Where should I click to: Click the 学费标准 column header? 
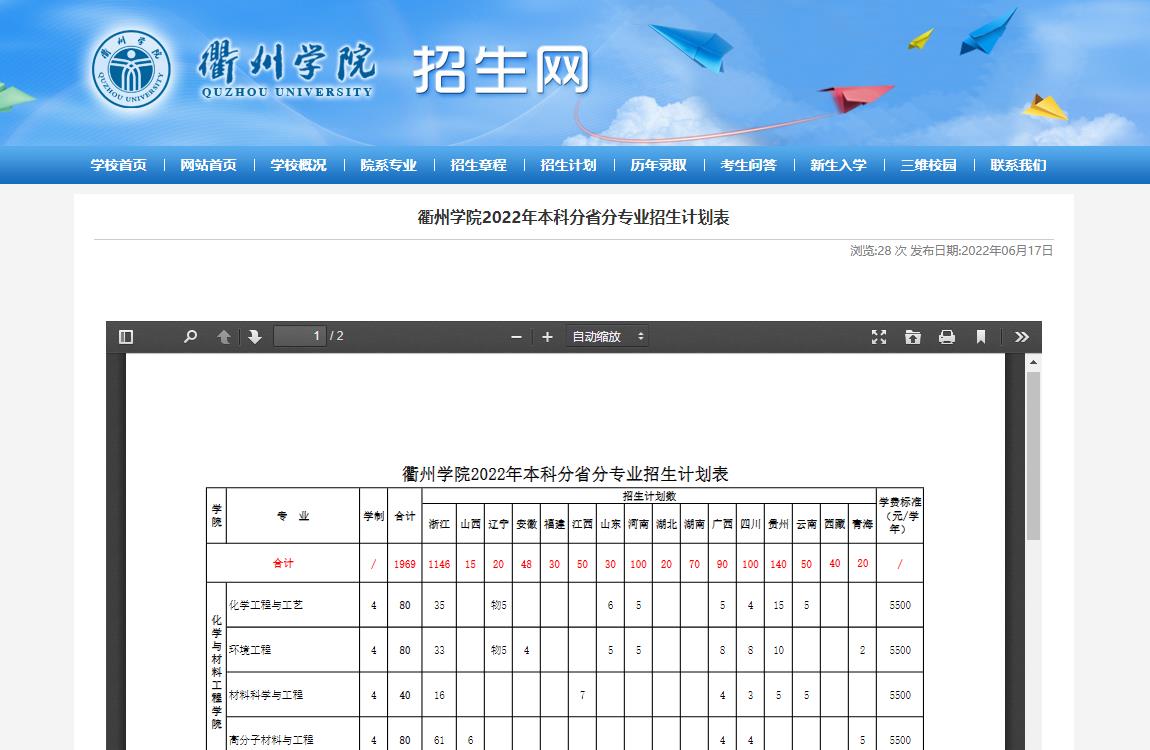click(900, 515)
